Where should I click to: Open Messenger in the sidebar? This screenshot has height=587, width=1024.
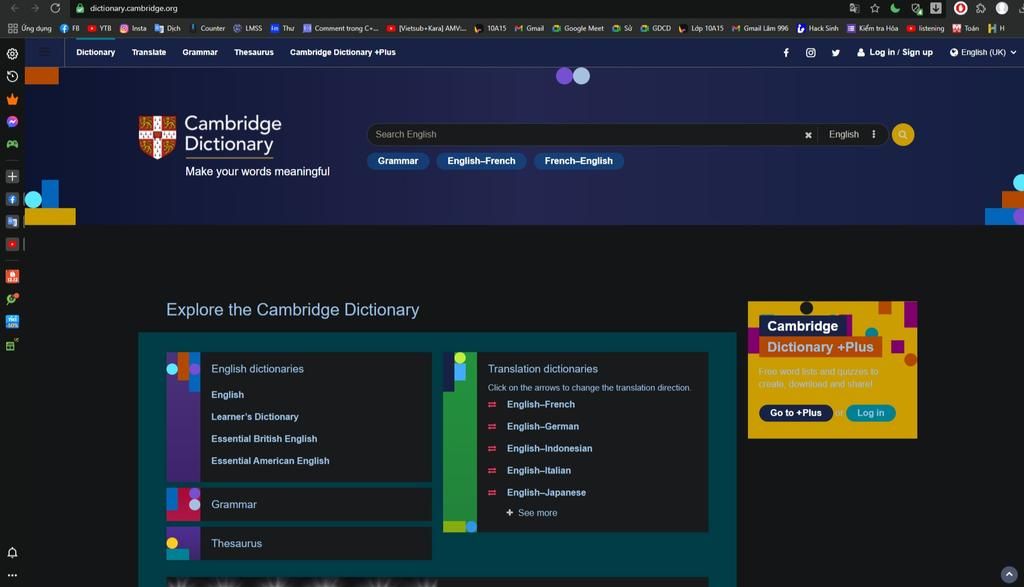[12, 121]
